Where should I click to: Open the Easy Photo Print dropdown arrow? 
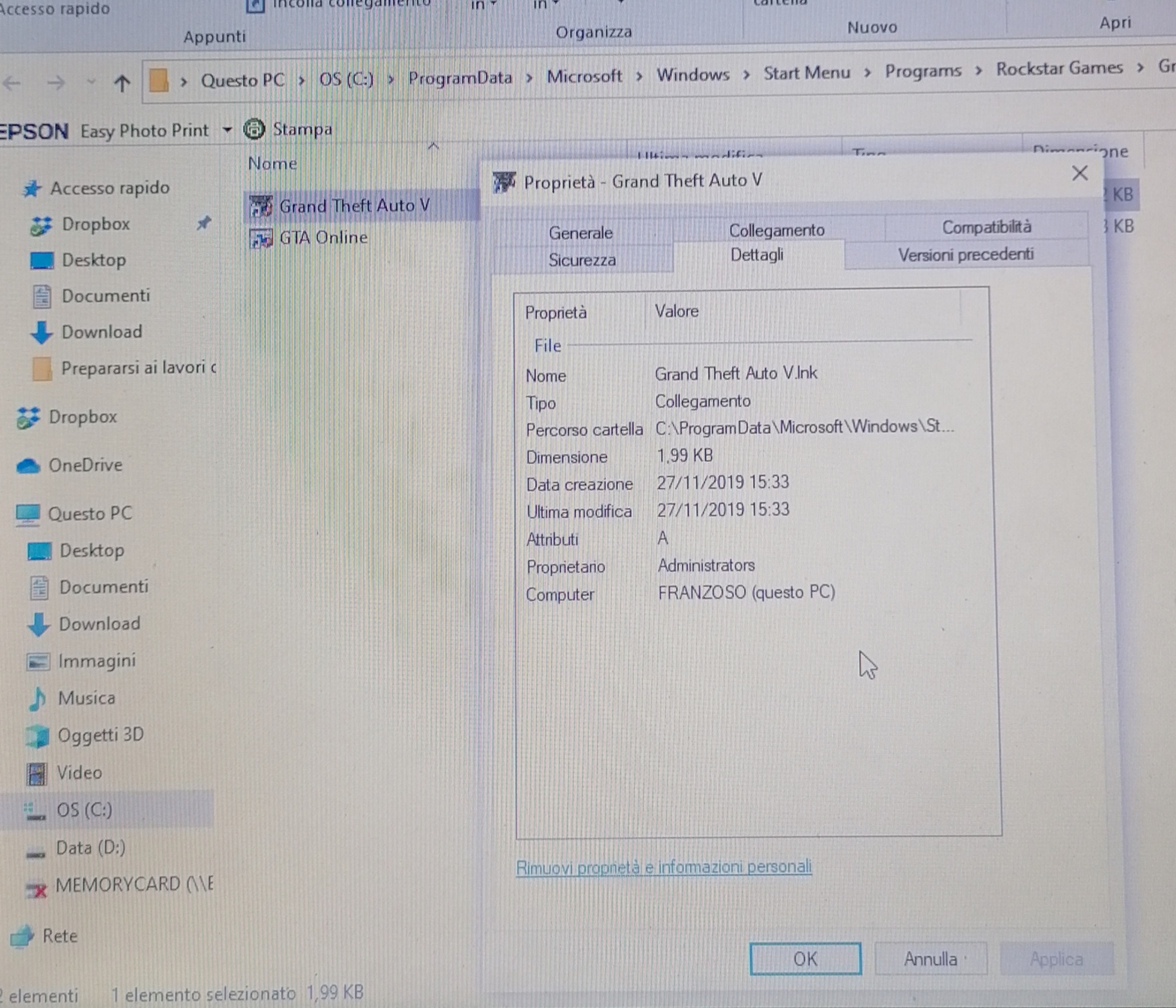pyautogui.click(x=228, y=130)
